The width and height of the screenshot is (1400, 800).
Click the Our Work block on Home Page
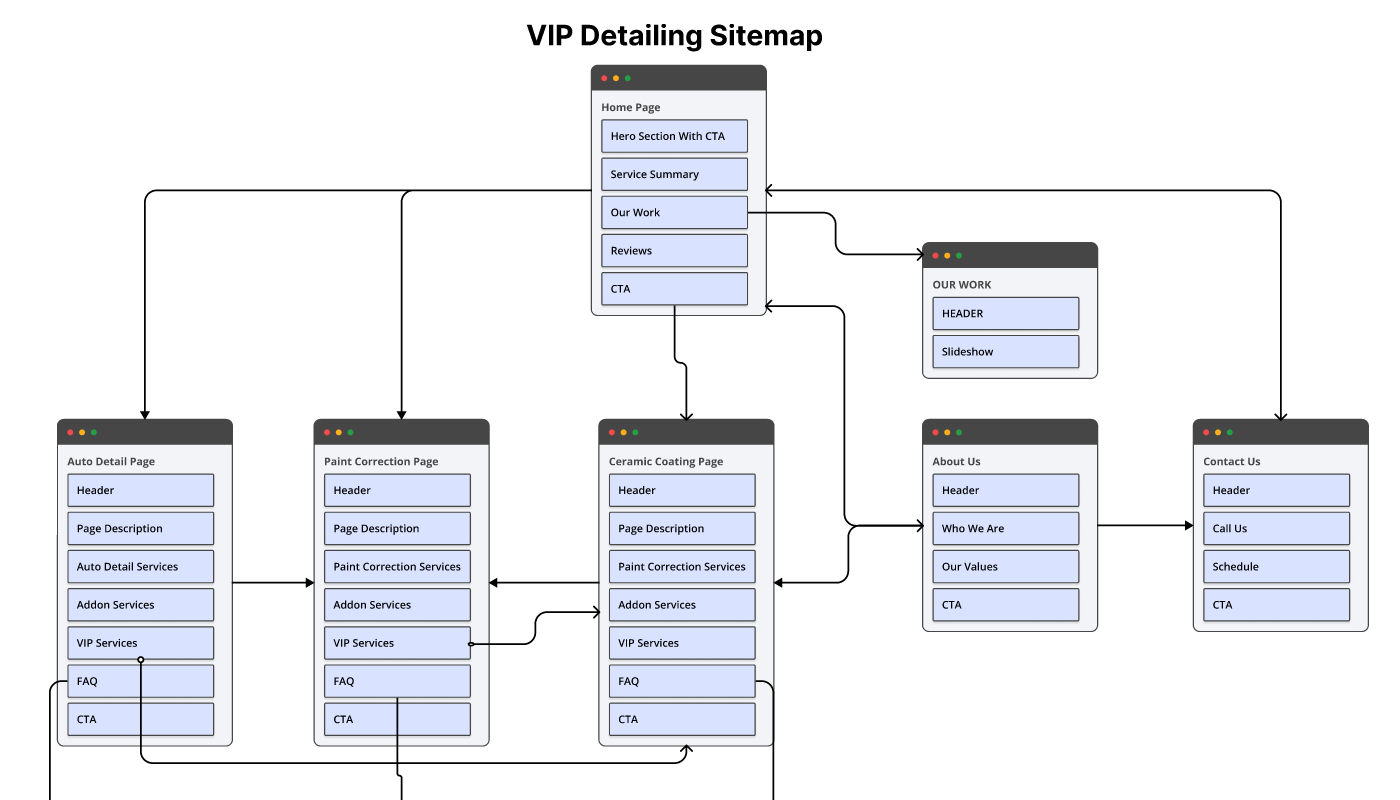pos(674,212)
